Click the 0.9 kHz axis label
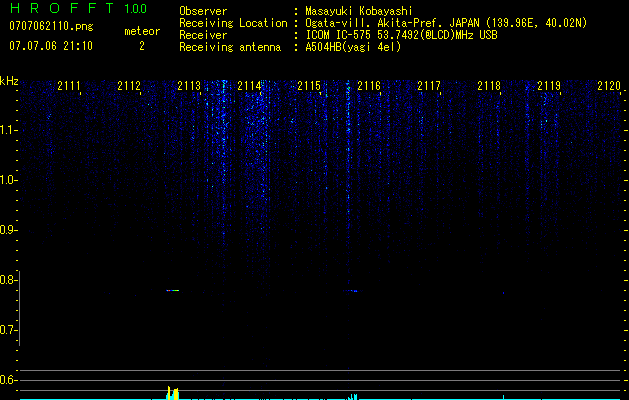The height and width of the screenshot is (400, 629). (8, 230)
